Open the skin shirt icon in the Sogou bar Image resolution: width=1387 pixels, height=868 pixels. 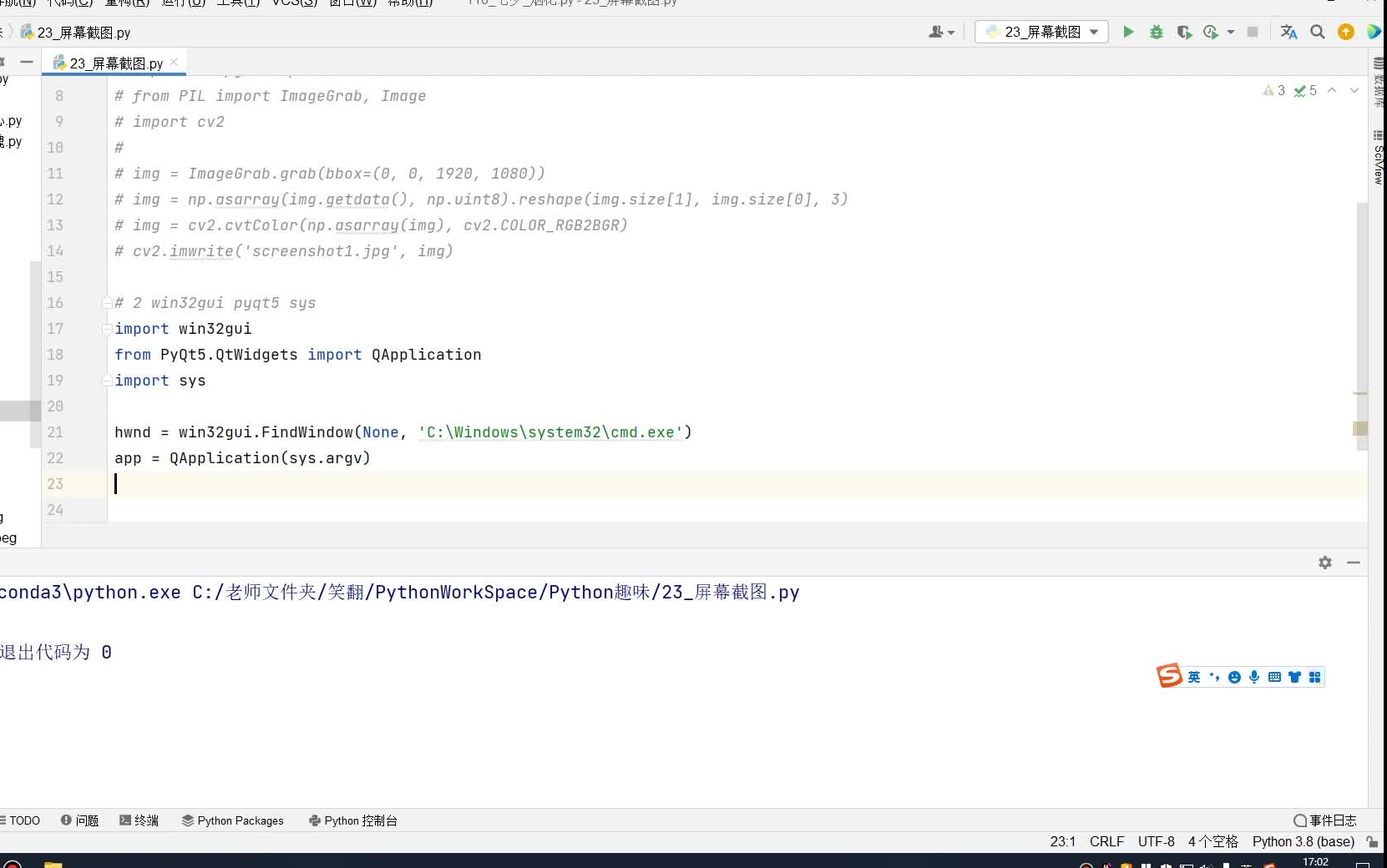coord(1294,677)
